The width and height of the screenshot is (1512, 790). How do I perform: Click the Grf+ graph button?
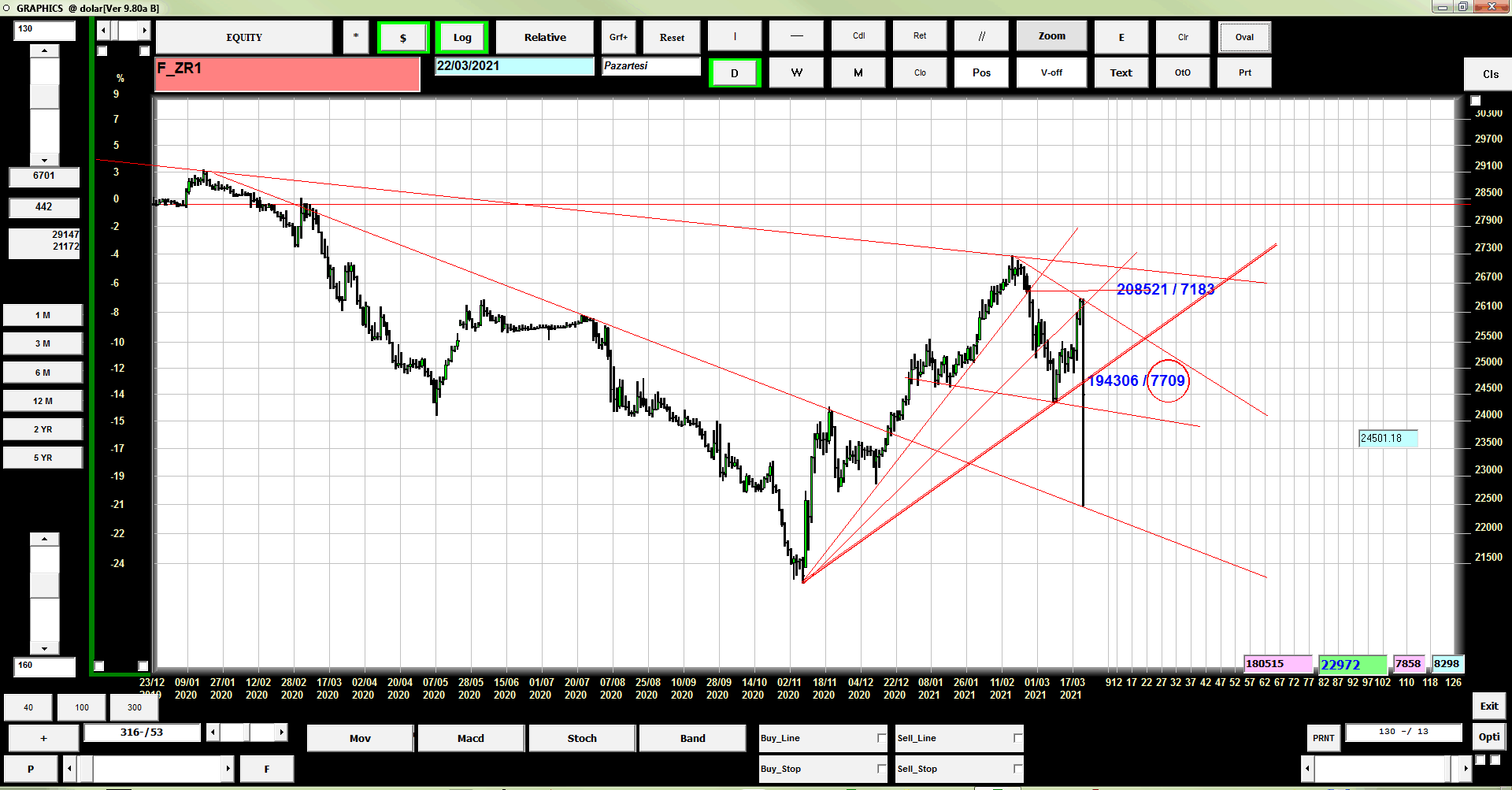tap(619, 37)
